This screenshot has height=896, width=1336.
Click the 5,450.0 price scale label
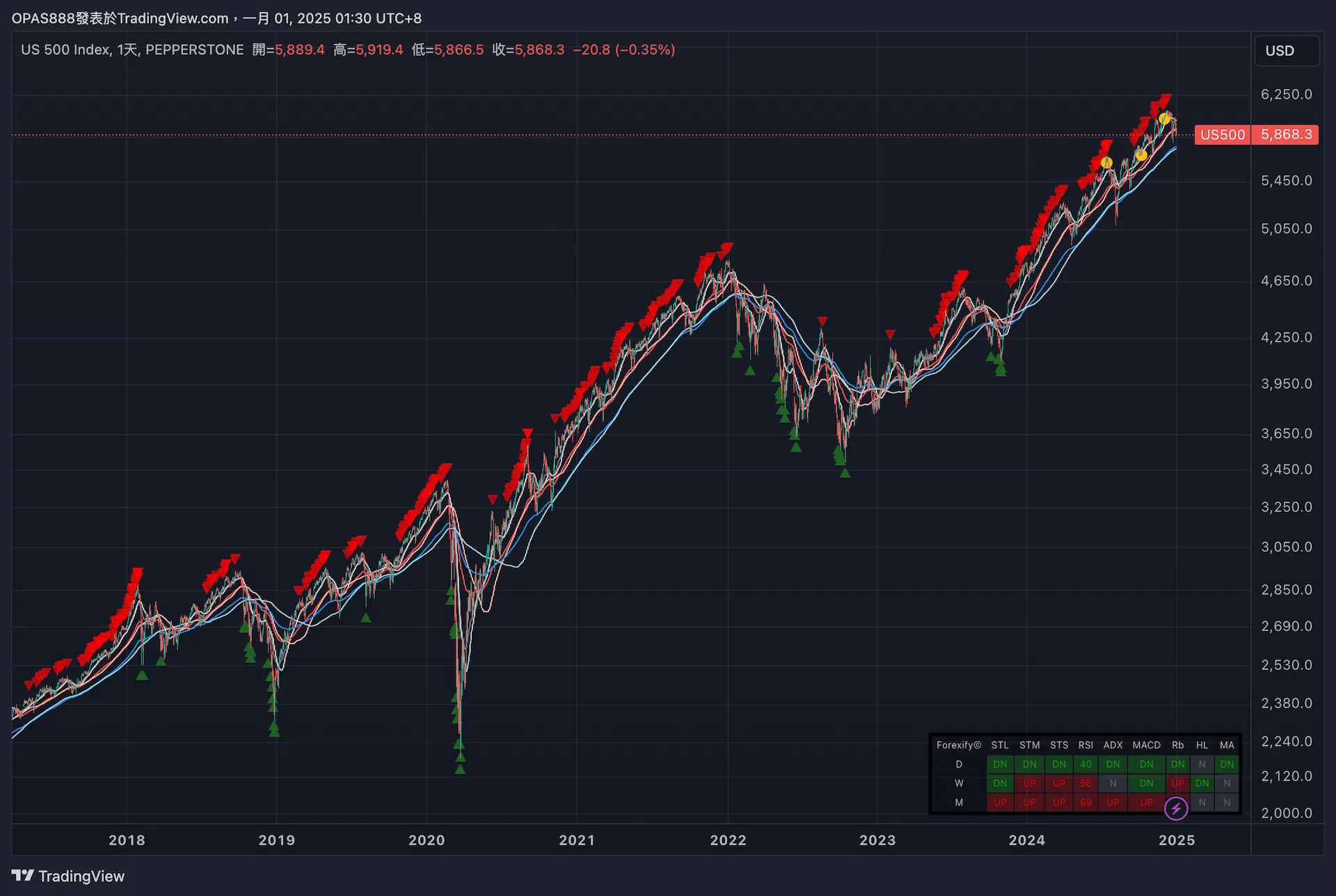click(x=1287, y=180)
